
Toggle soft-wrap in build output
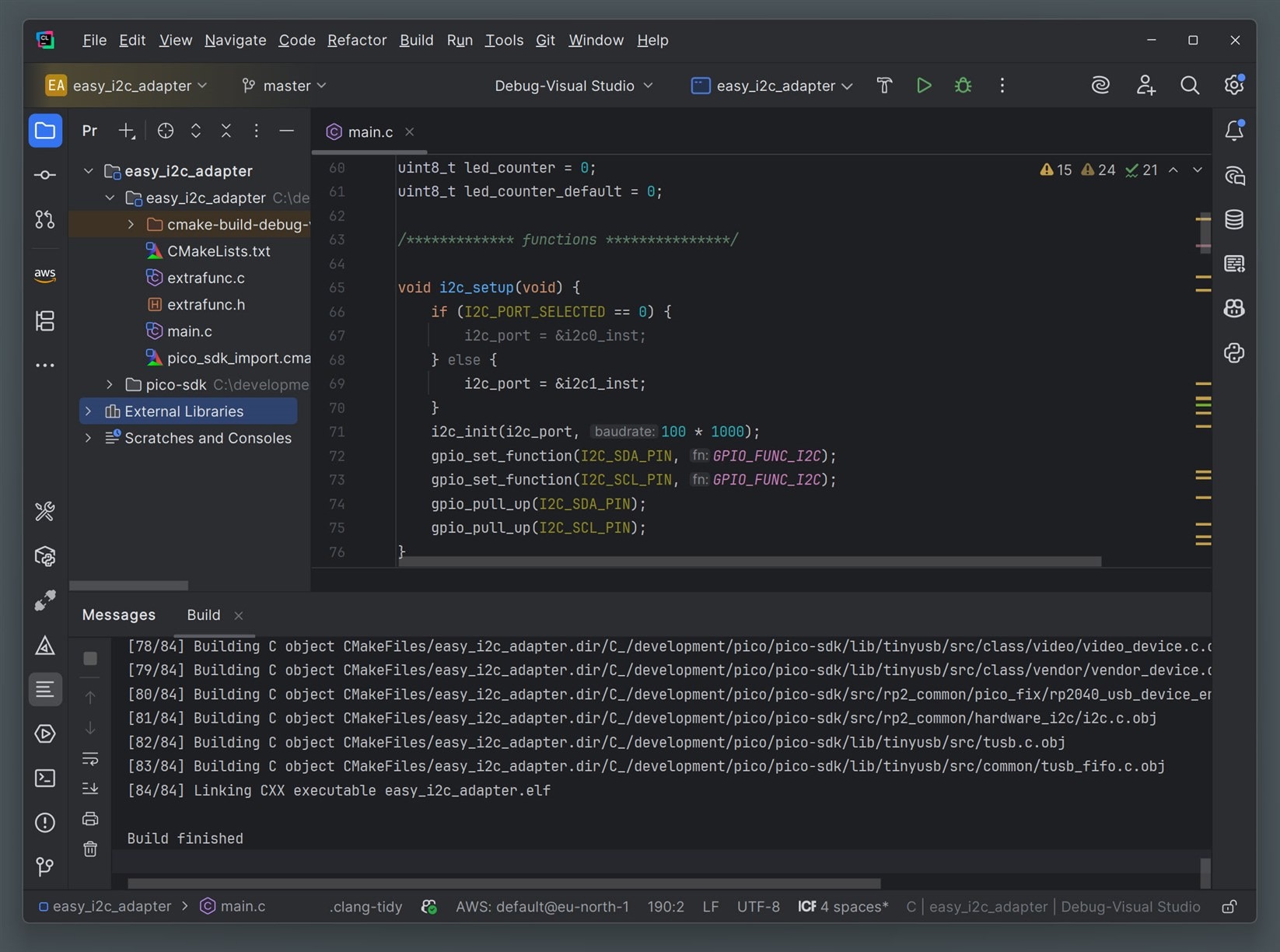point(90,758)
